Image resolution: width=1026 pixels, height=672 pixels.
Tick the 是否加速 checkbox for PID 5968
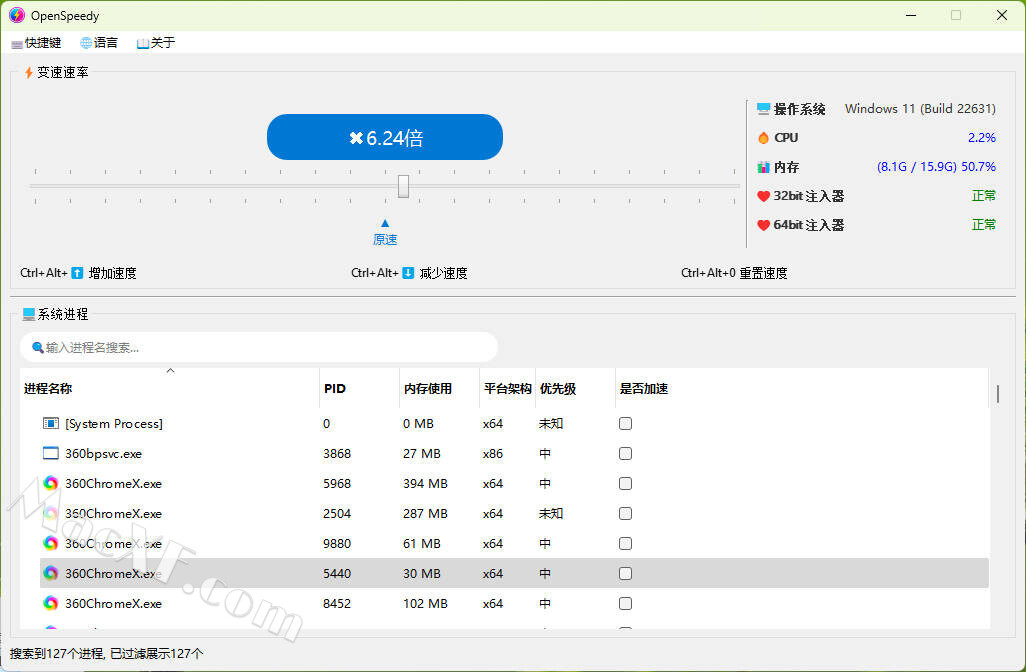(x=625, y=483)
